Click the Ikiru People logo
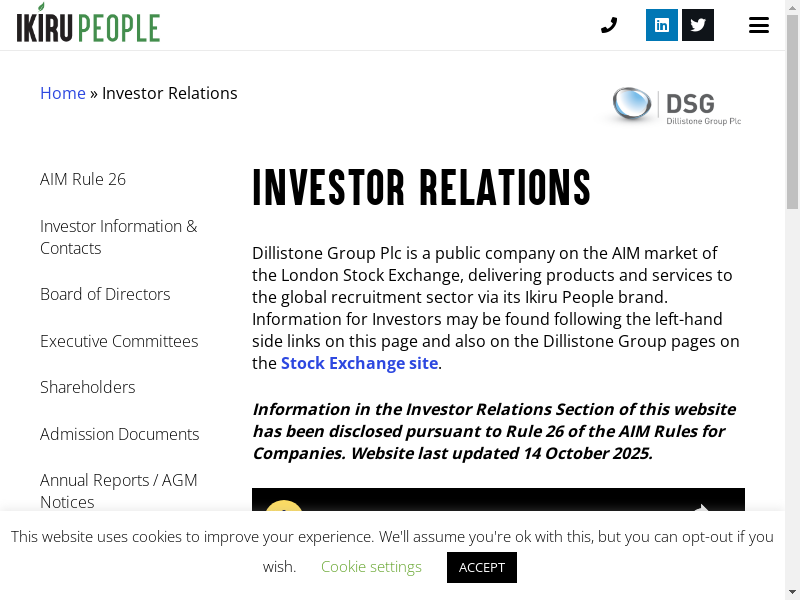The image size is (800, 600). pyautogui.click(x=88, y=24)
